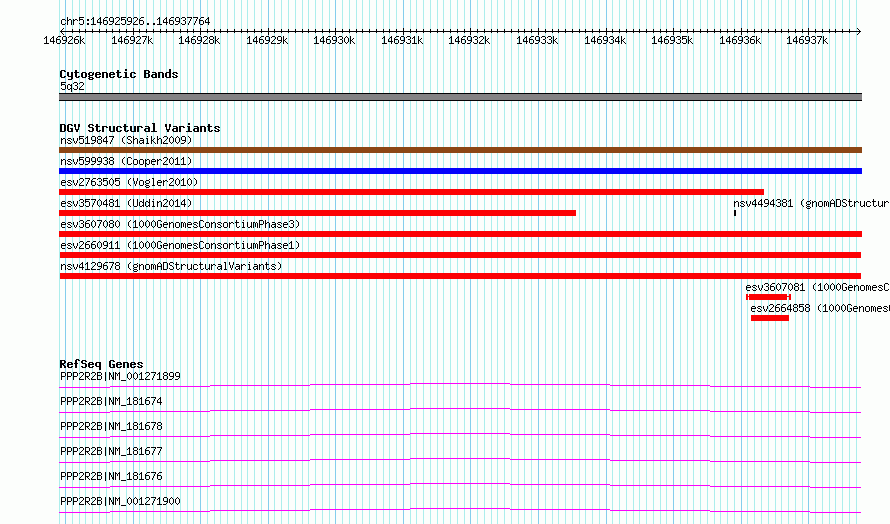Select the 146936k ruler tick label

740,40
